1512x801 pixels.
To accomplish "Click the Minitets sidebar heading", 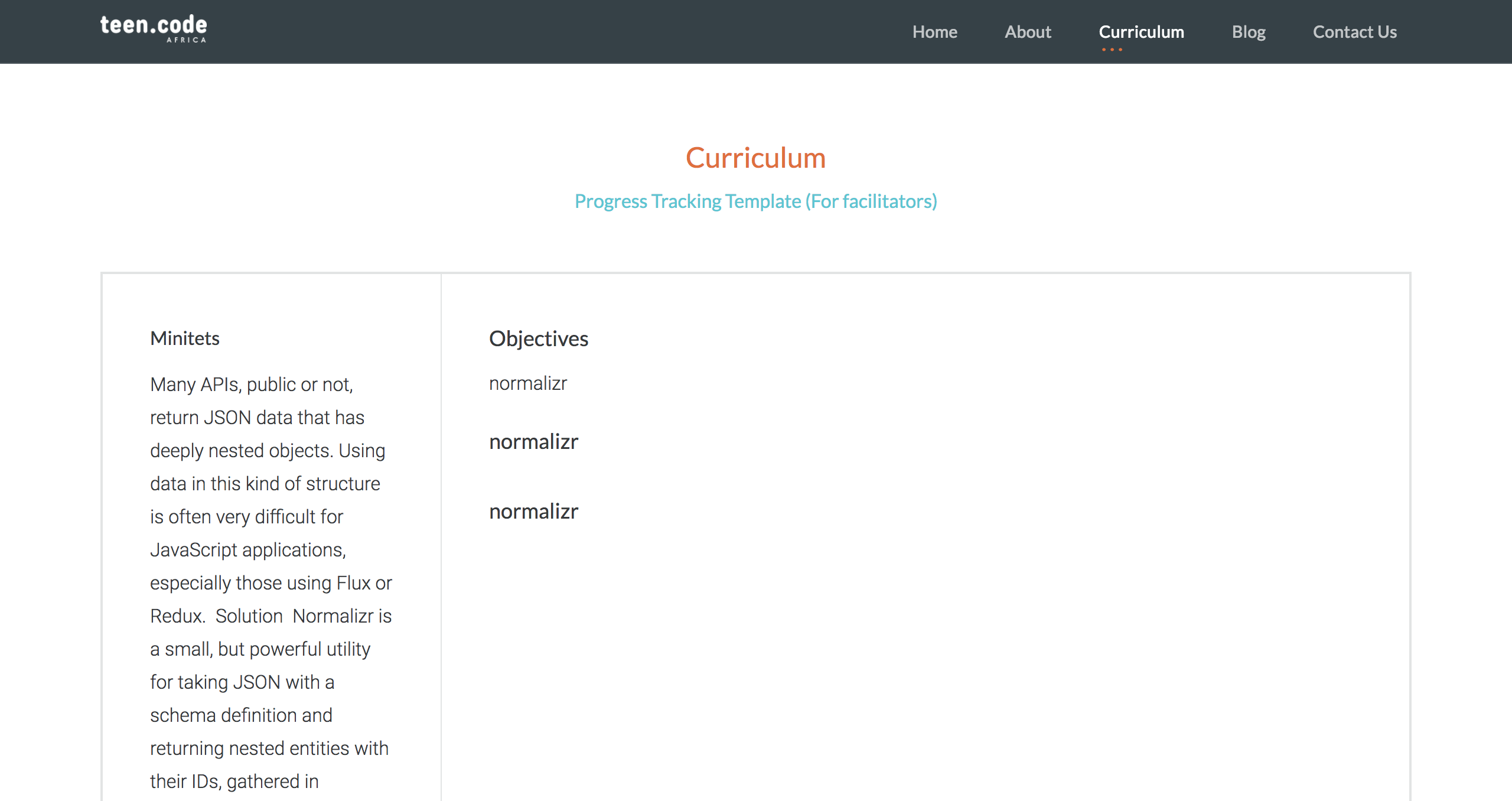I will (x=185, y=338).
